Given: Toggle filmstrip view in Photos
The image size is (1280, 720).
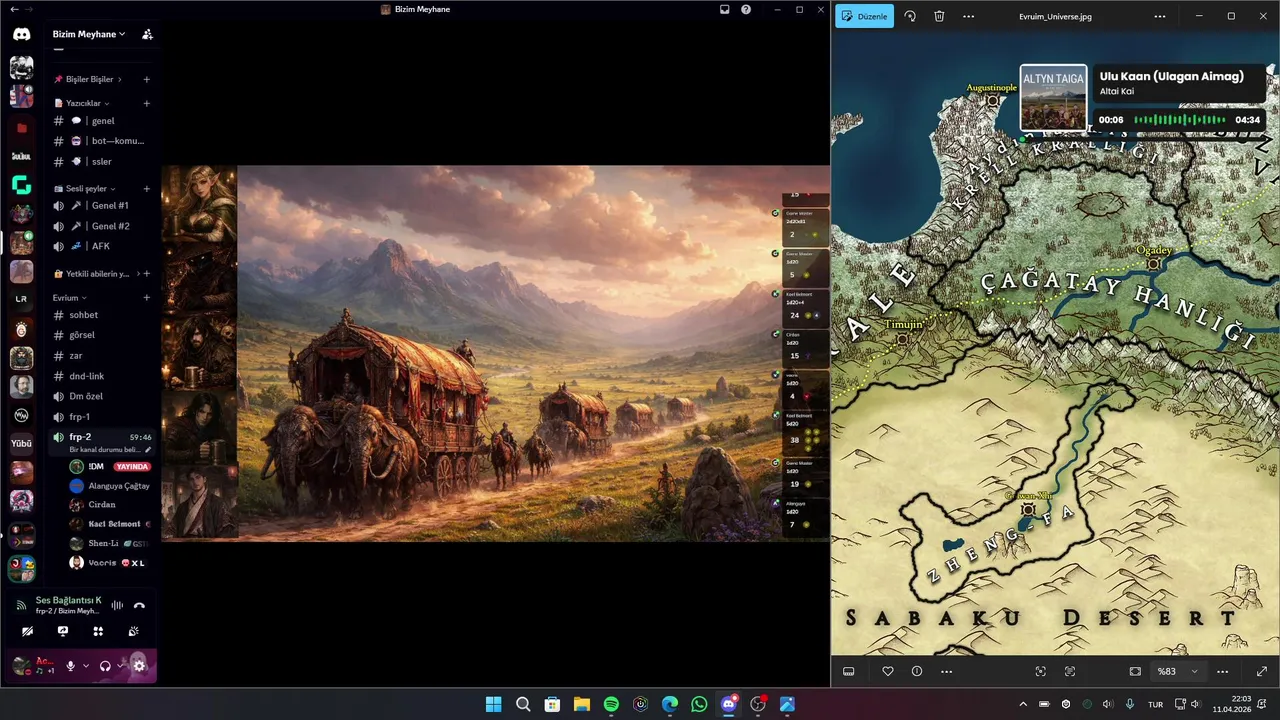Looking at the screenshot, I should 849,671.
